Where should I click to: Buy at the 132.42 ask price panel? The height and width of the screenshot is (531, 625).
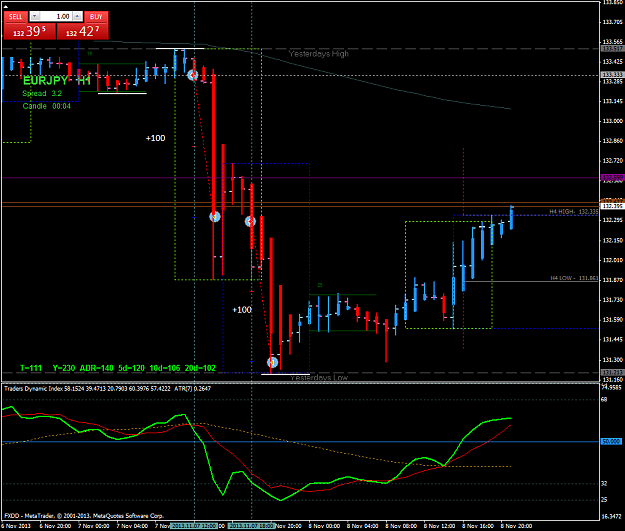(83, 31)
